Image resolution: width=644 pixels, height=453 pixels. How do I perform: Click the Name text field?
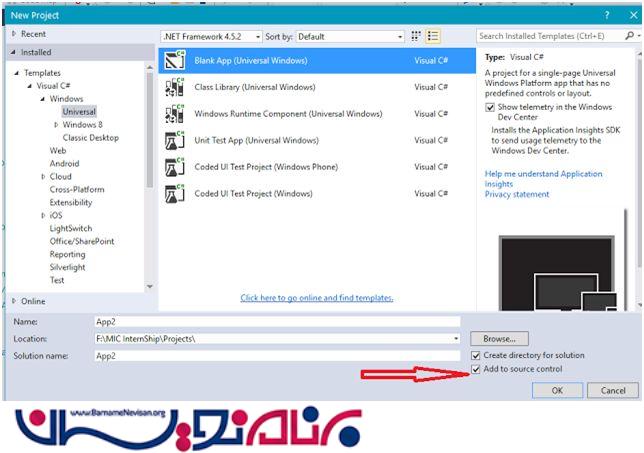277,322
